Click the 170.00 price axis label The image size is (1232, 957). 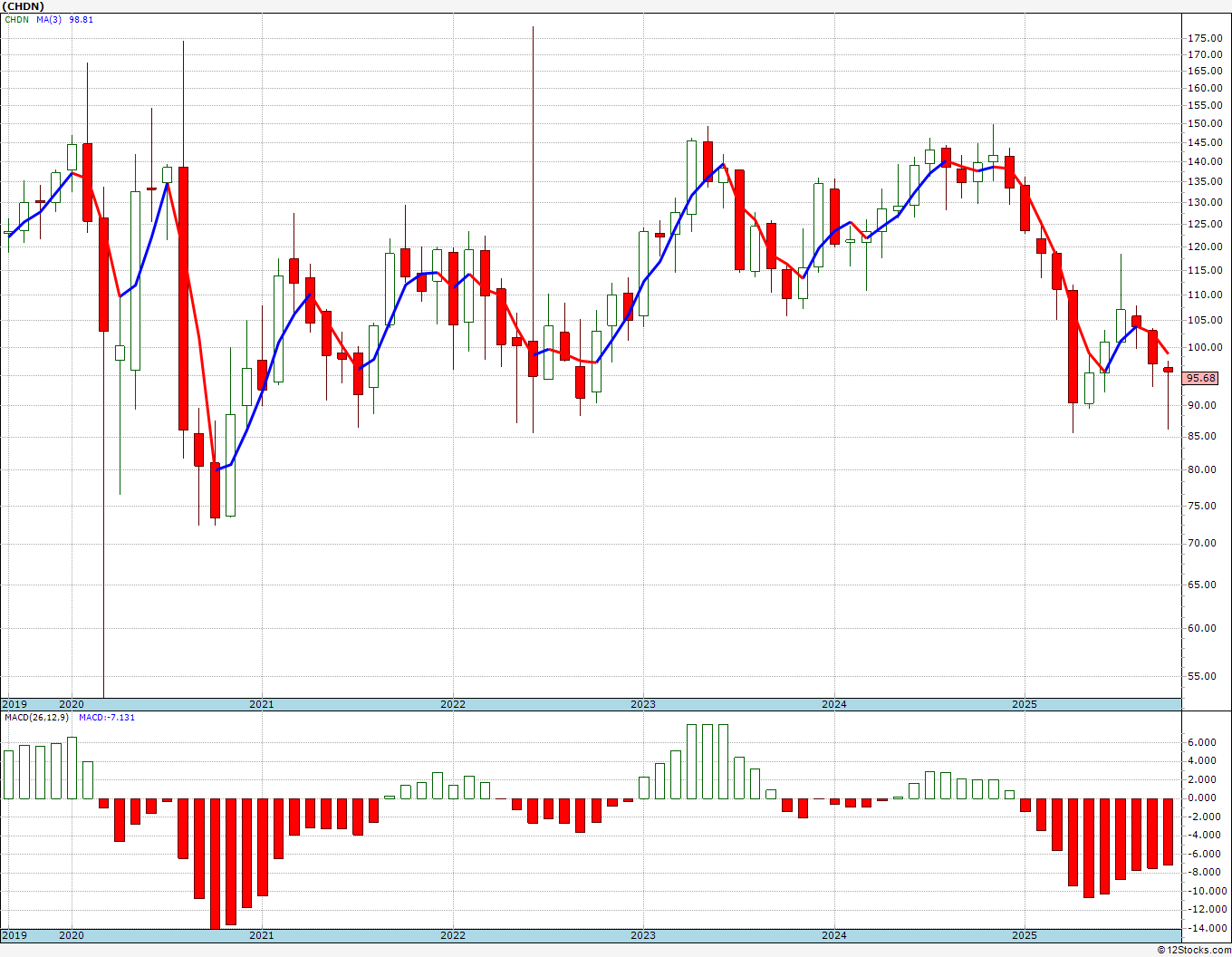(x=1203, y=54)
